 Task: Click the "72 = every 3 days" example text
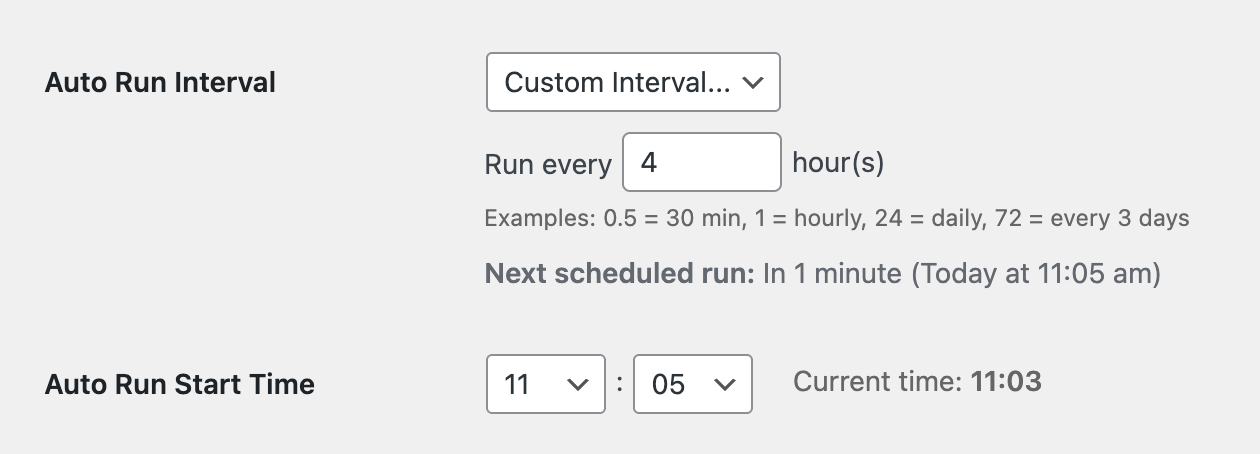1092,218
